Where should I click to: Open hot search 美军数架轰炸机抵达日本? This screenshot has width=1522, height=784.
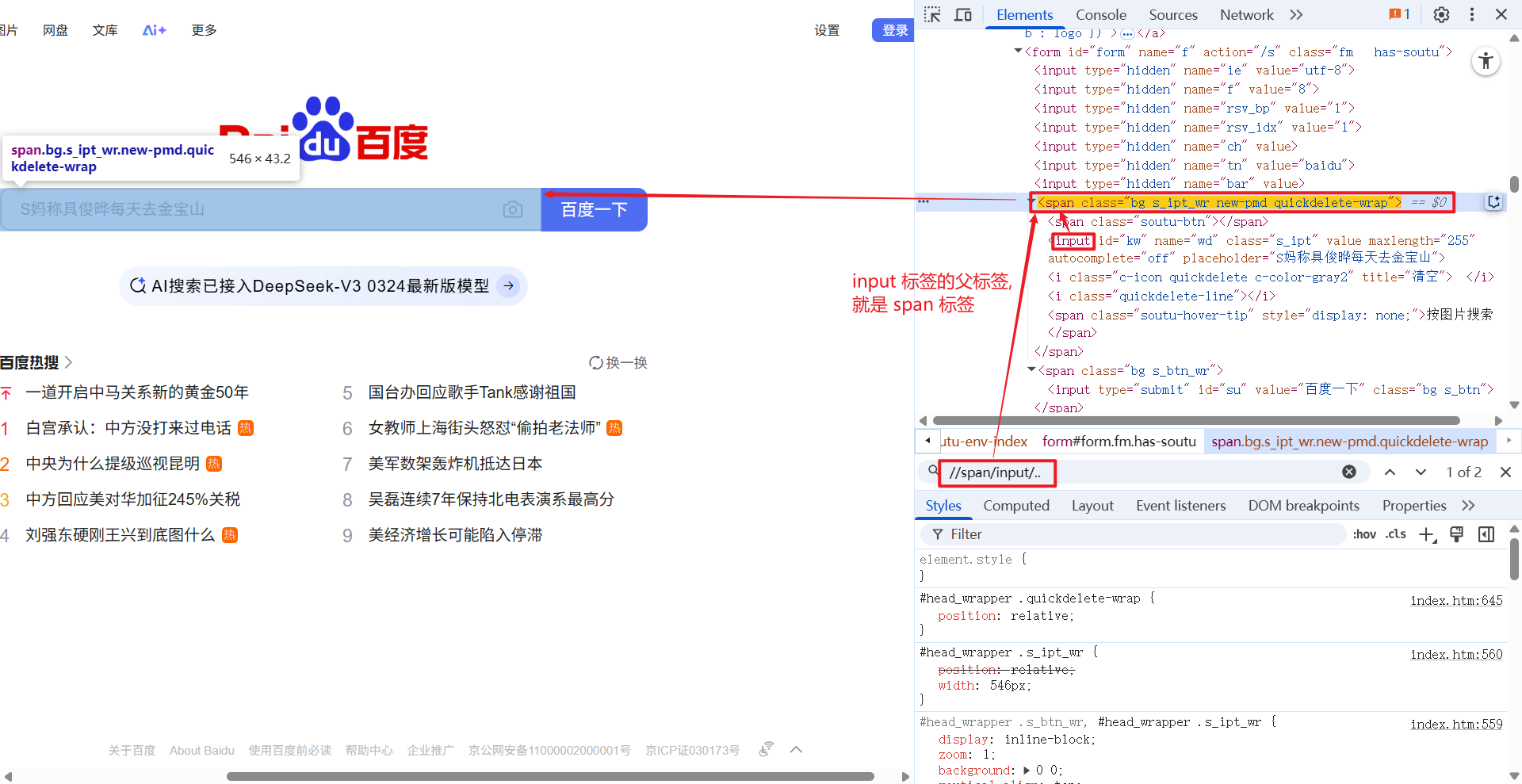point(455,464)
